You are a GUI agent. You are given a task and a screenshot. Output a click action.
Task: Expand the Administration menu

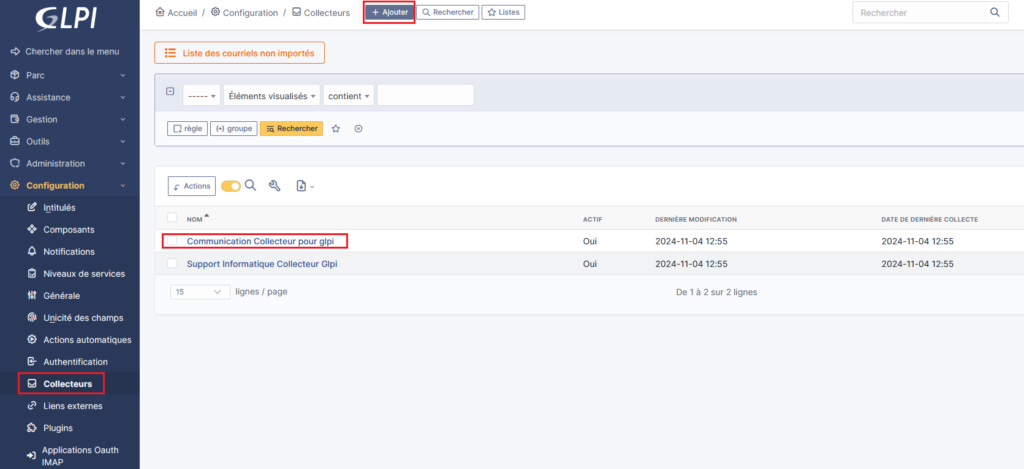click(x=70, y=163)
